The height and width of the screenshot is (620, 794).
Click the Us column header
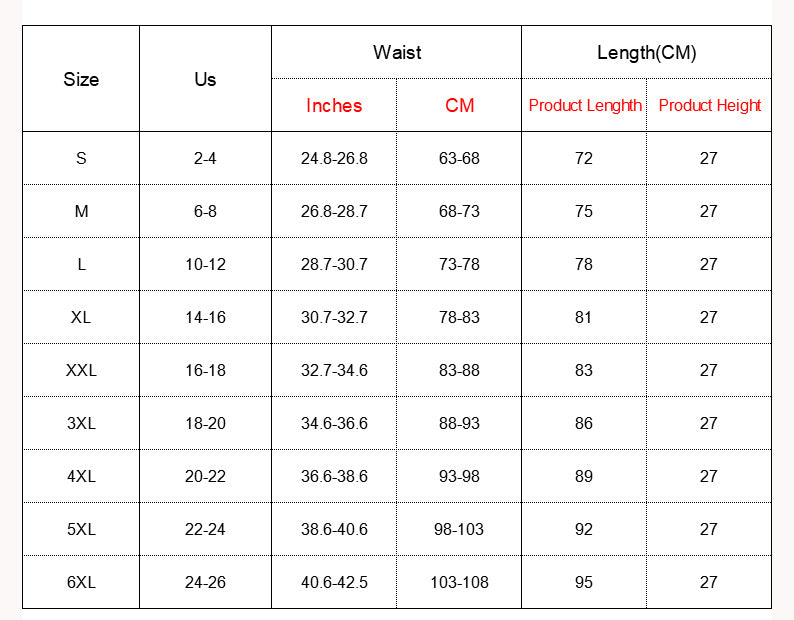[205, 79]
